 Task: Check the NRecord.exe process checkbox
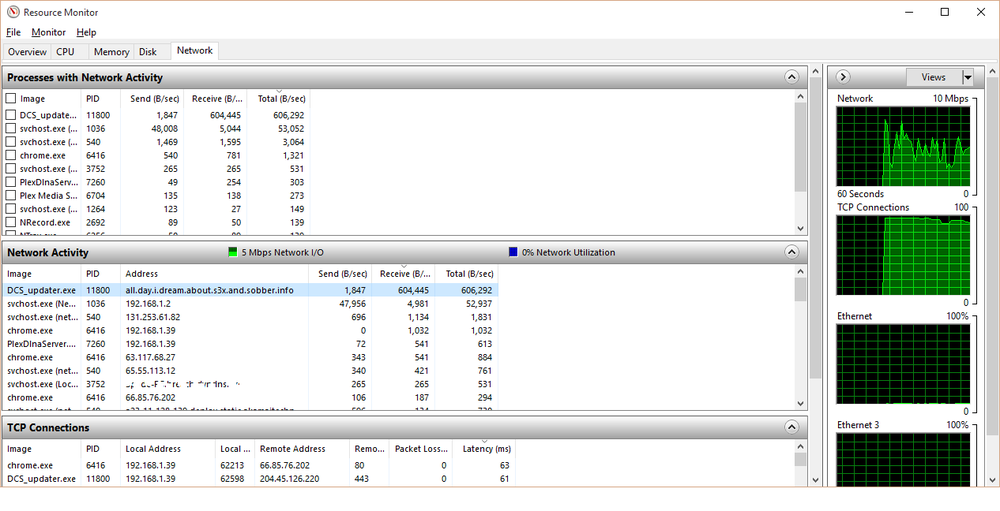coord(11,222)
